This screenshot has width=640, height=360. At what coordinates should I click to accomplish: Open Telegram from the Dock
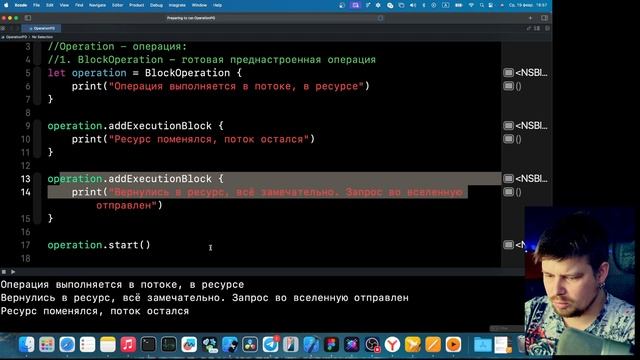click(270, 344)
